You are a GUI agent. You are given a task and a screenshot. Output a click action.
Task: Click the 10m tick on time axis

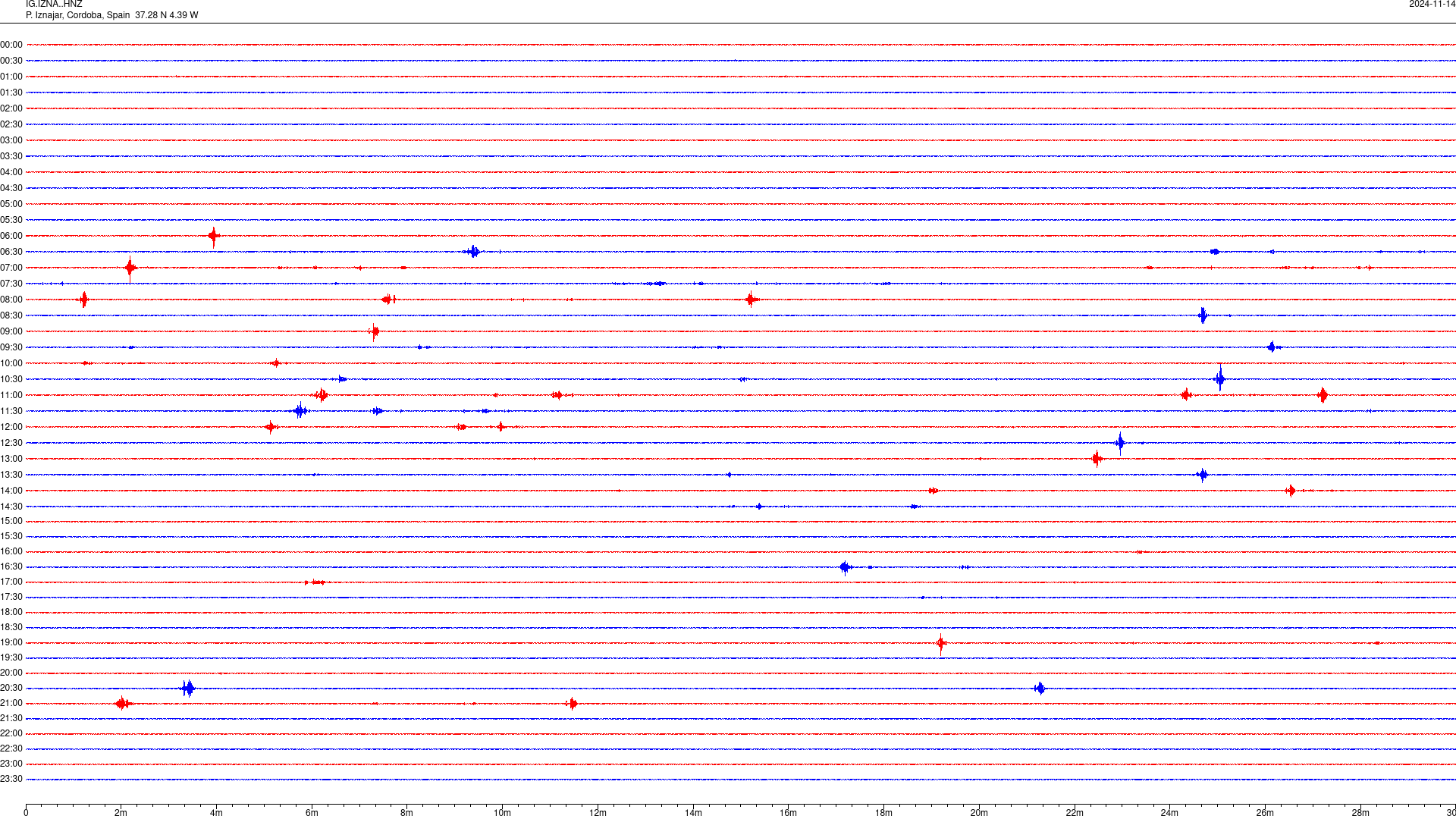(x=502, y=813)
